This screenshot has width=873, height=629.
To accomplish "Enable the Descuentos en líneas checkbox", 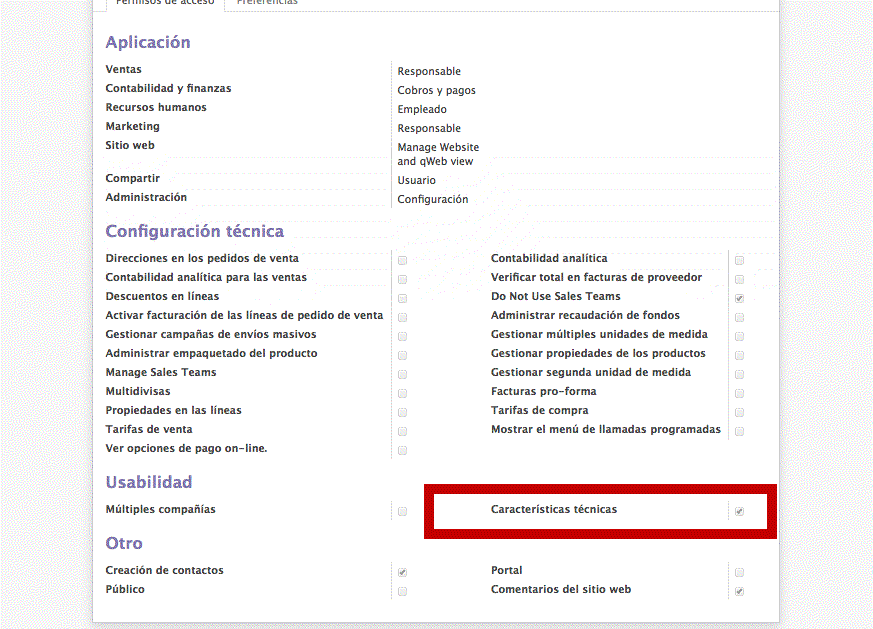I will coord(402,298).
